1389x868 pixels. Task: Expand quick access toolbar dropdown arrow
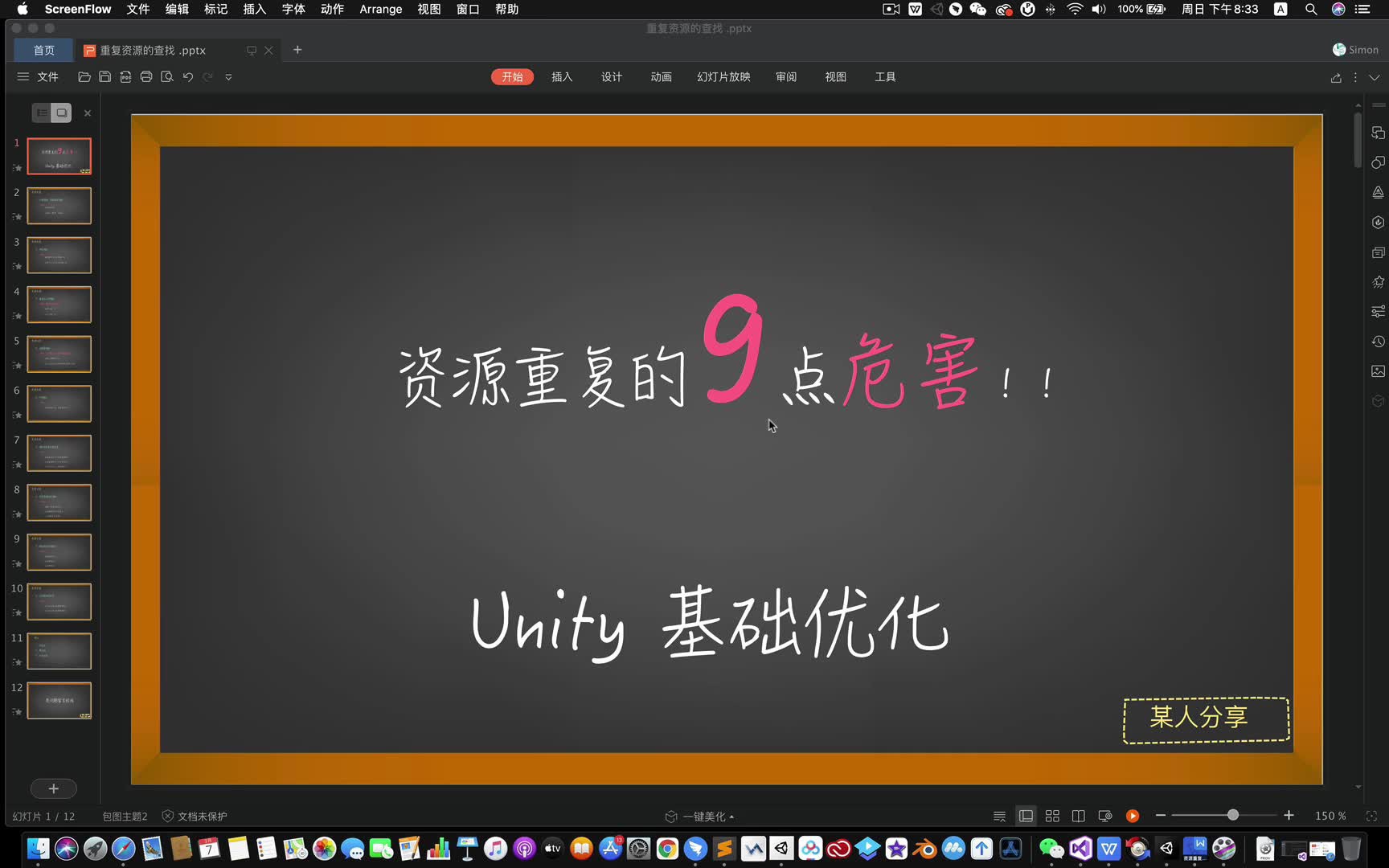pyautogui.click(x=228, y=77)
